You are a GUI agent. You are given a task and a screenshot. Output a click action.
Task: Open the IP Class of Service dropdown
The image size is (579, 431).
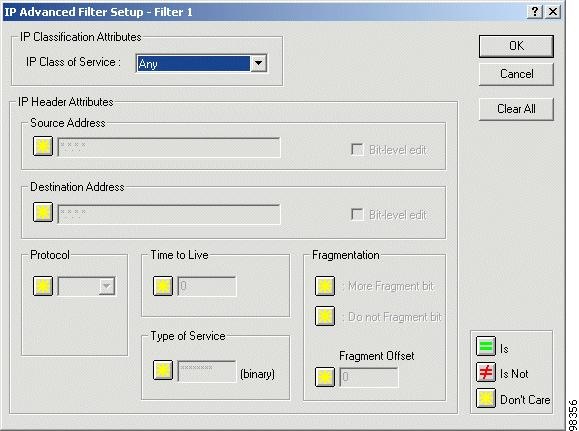(258, 64)
